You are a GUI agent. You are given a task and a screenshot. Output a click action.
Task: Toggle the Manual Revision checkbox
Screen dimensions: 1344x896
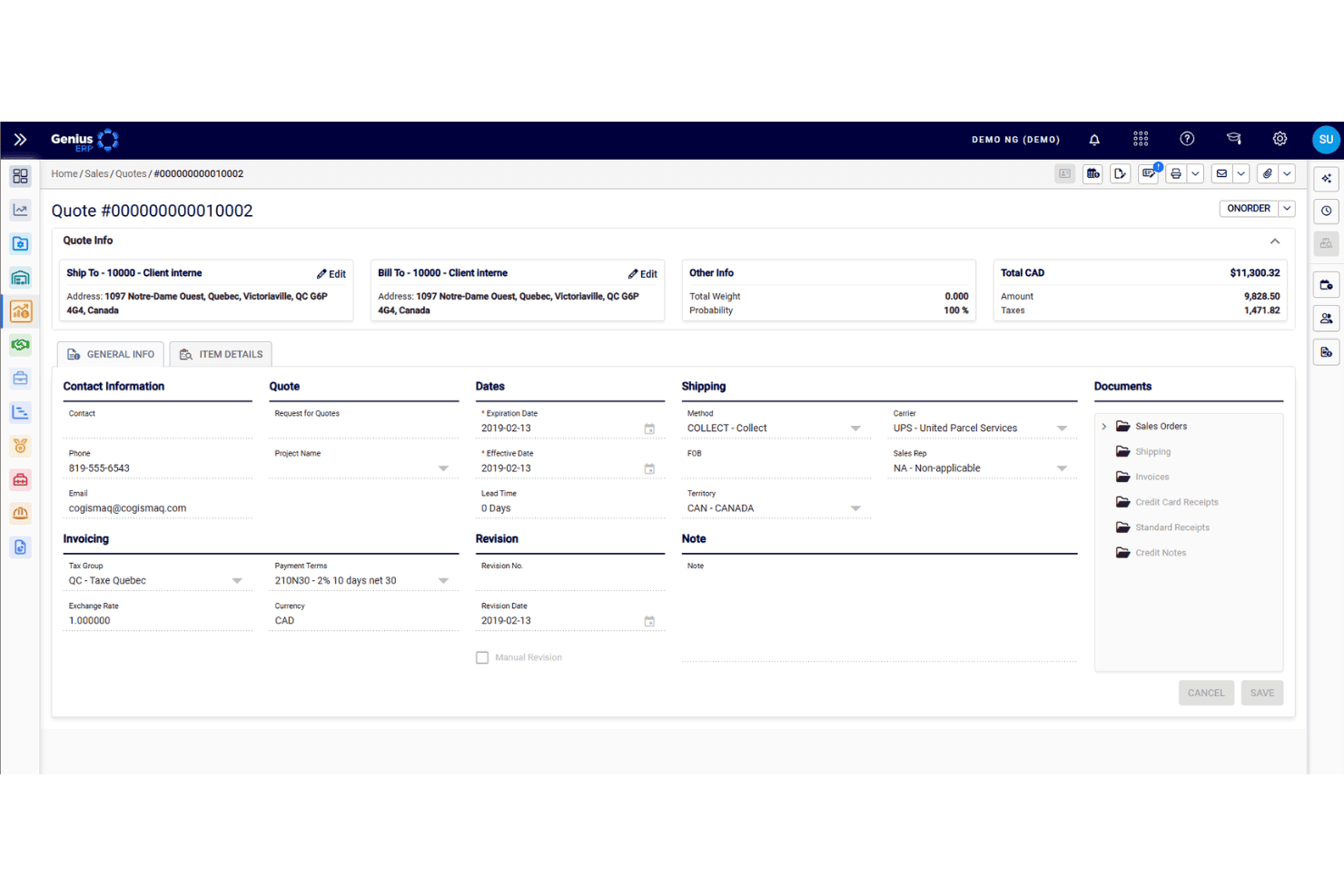[x=482, y=658]
